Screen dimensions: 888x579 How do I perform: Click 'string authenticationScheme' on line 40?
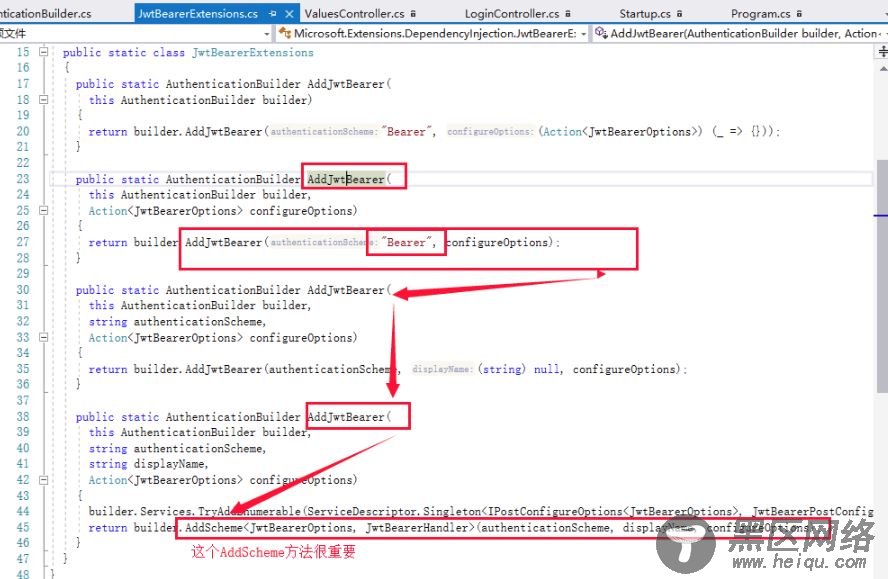177,449
